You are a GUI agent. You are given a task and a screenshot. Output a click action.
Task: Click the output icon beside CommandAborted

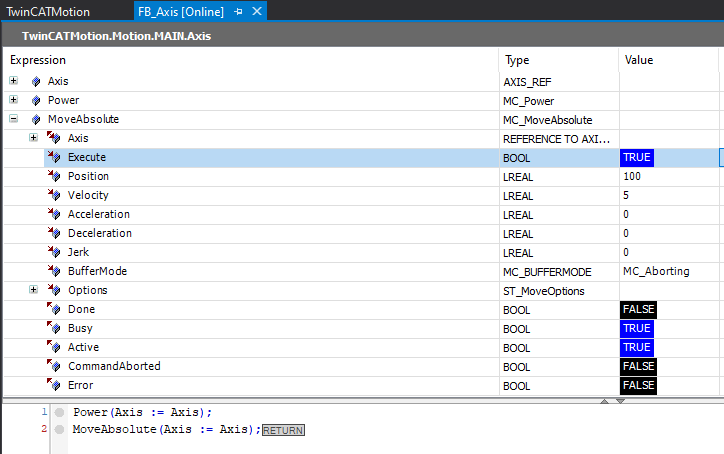point(54,365)
